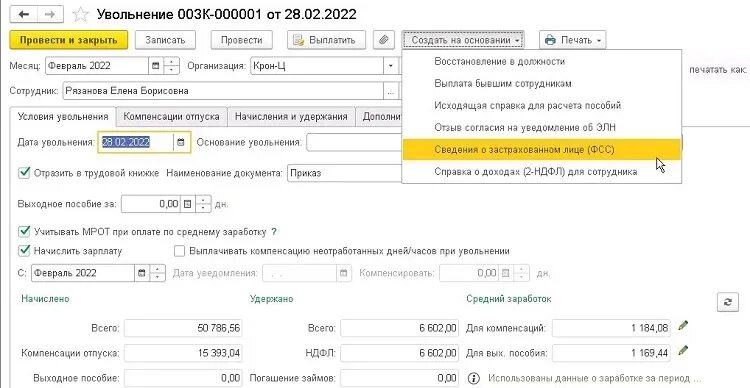
Task: Open help question mark near МРОТ
Action: (x=274, y=232)
